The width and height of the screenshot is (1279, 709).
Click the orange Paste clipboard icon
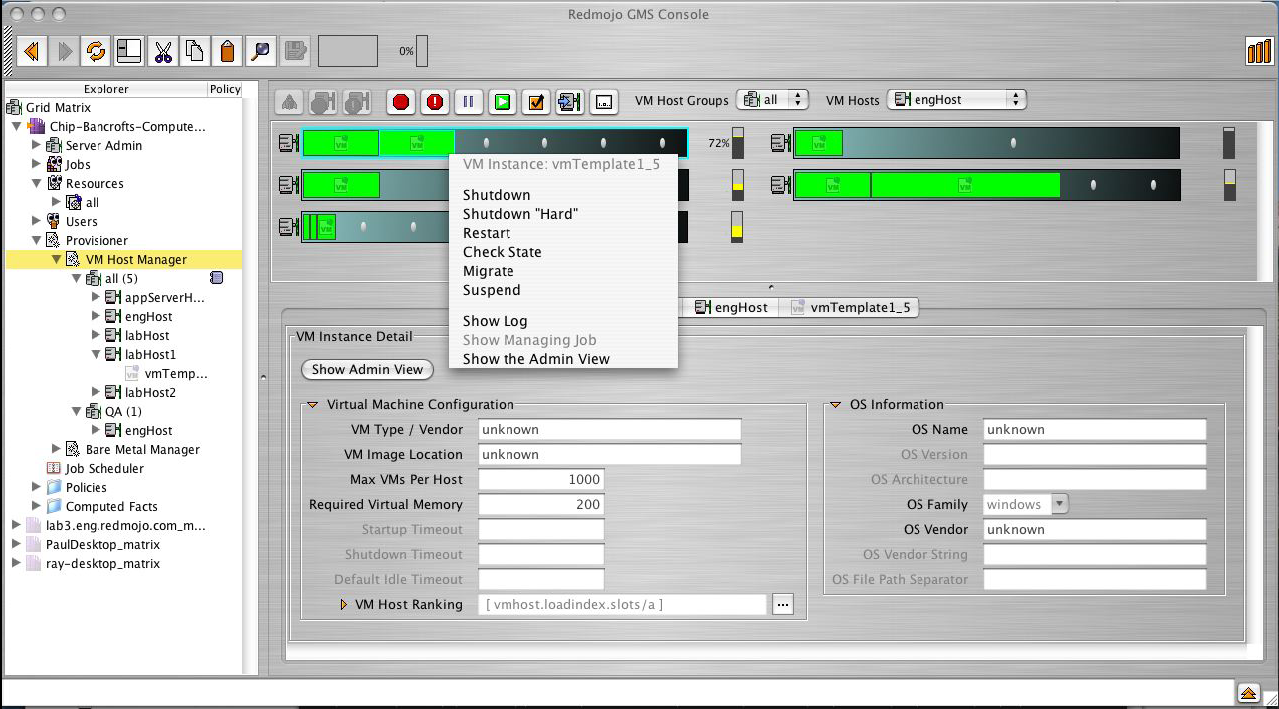[x=228, y=51]
